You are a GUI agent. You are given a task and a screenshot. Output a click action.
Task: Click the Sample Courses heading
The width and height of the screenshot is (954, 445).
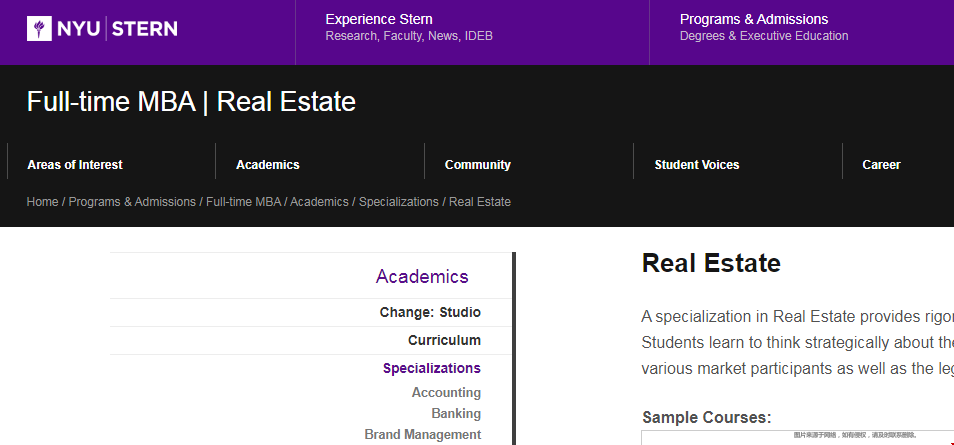click(x=707, y=418)
